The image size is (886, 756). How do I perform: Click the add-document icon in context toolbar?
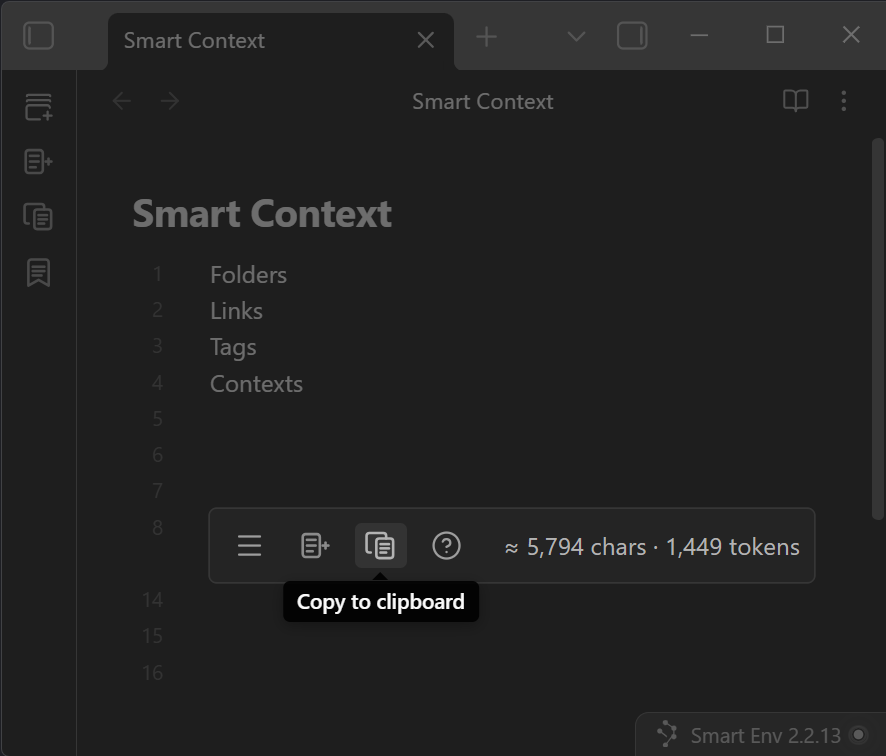(x=315, y=546)
